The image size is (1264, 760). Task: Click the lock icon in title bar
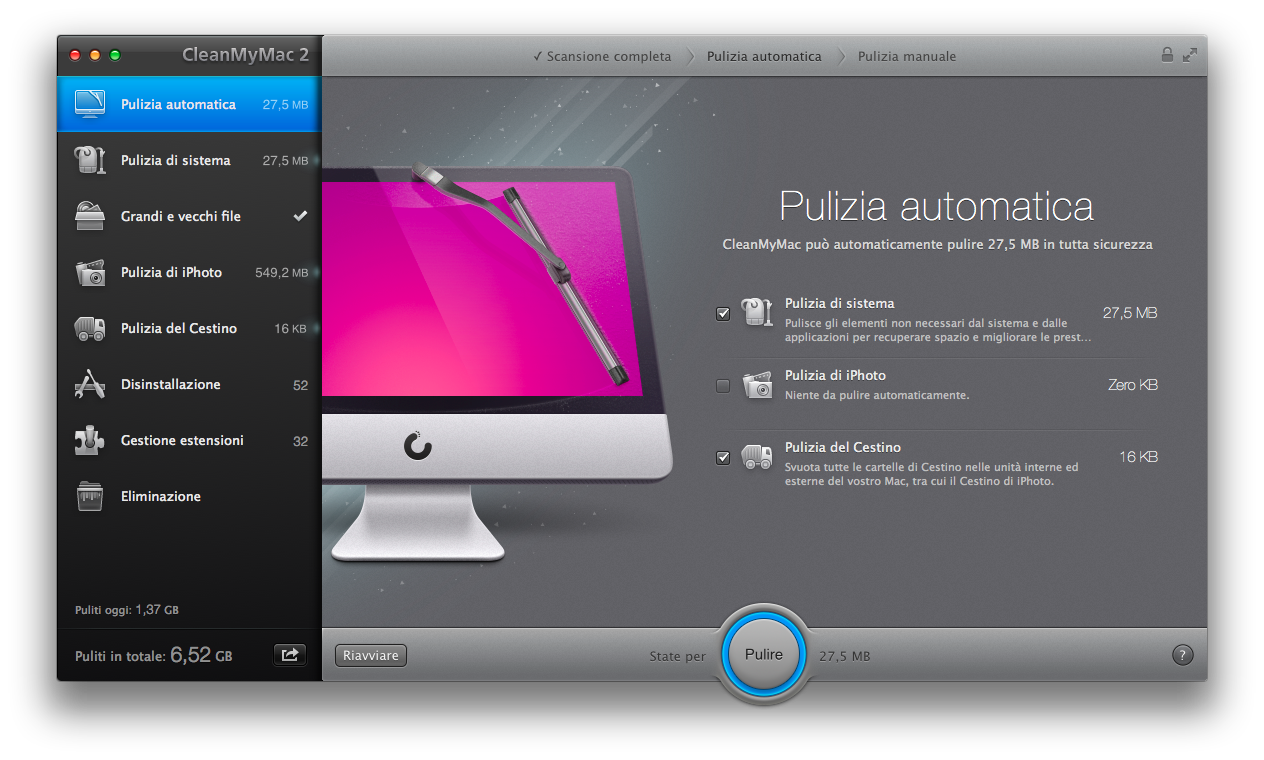tap(1167, 55)
